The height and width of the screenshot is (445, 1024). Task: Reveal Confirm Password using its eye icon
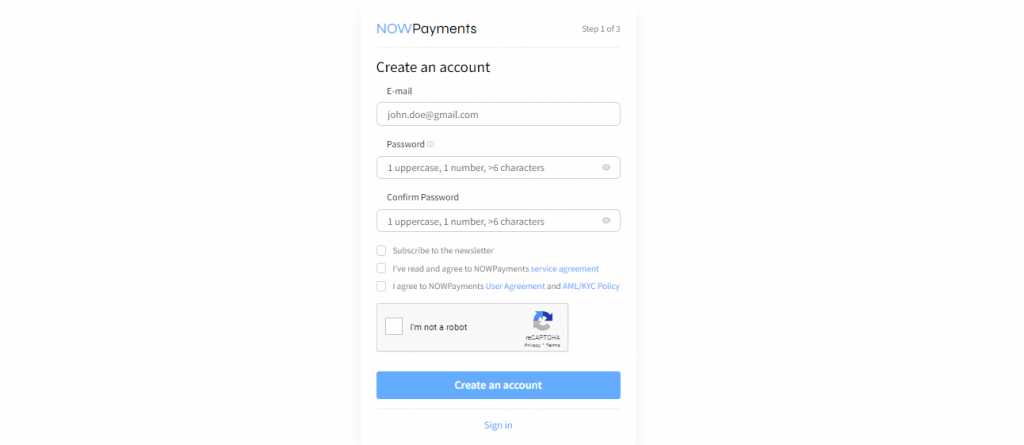pos(606,221)
